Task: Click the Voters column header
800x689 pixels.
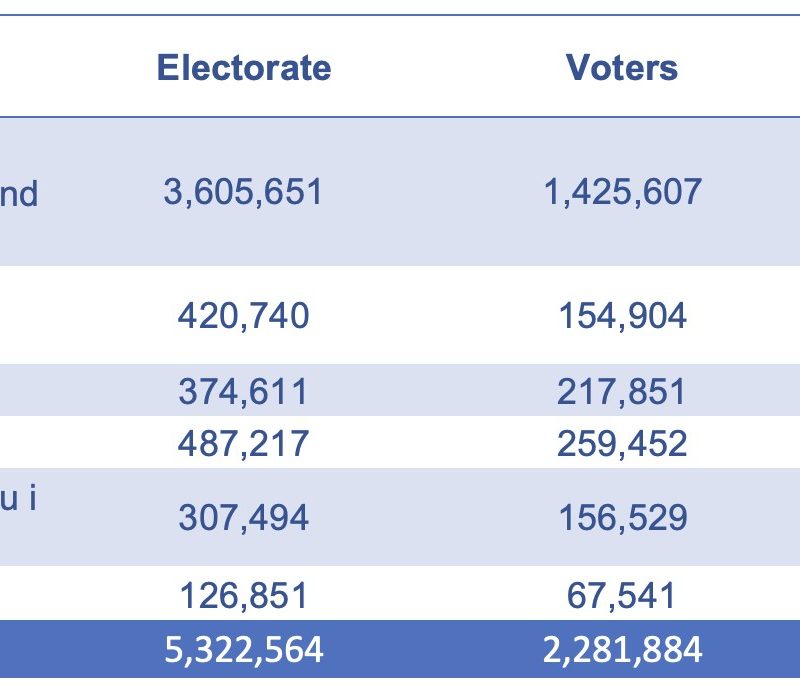Action: (x=622, y=68)
